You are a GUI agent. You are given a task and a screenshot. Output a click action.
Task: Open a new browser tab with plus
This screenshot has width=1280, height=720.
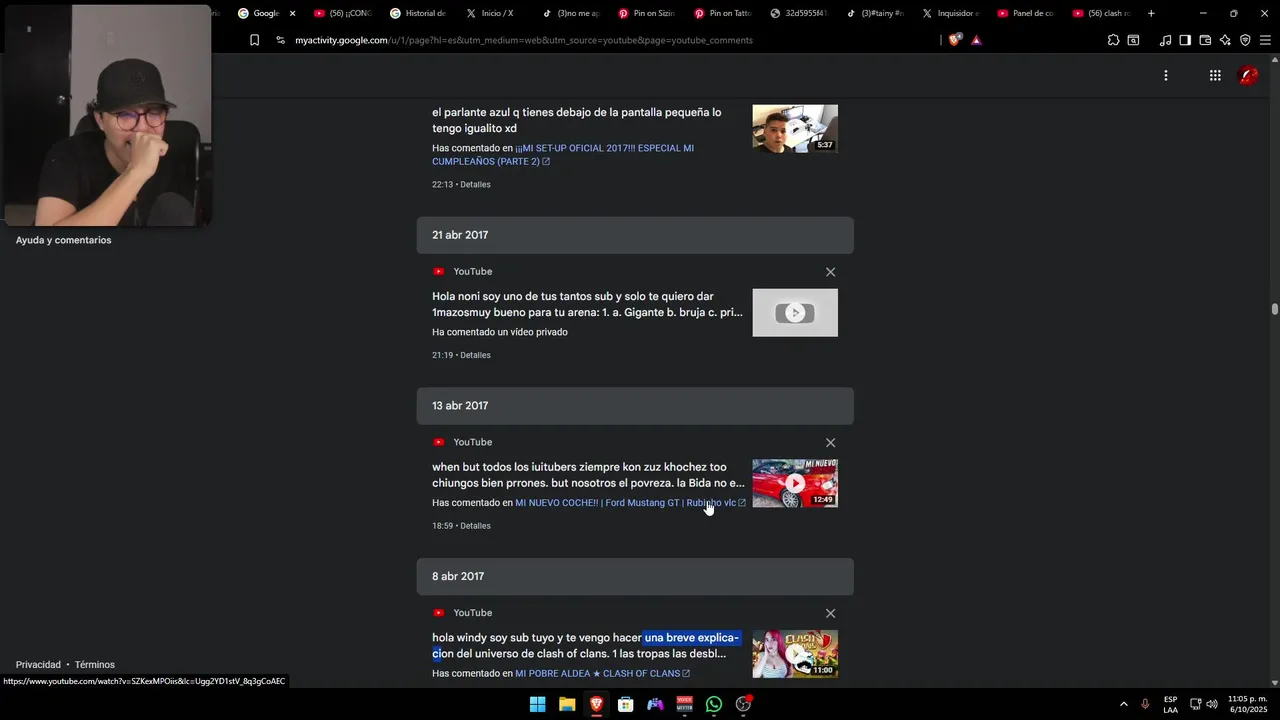coord(1151,13)
